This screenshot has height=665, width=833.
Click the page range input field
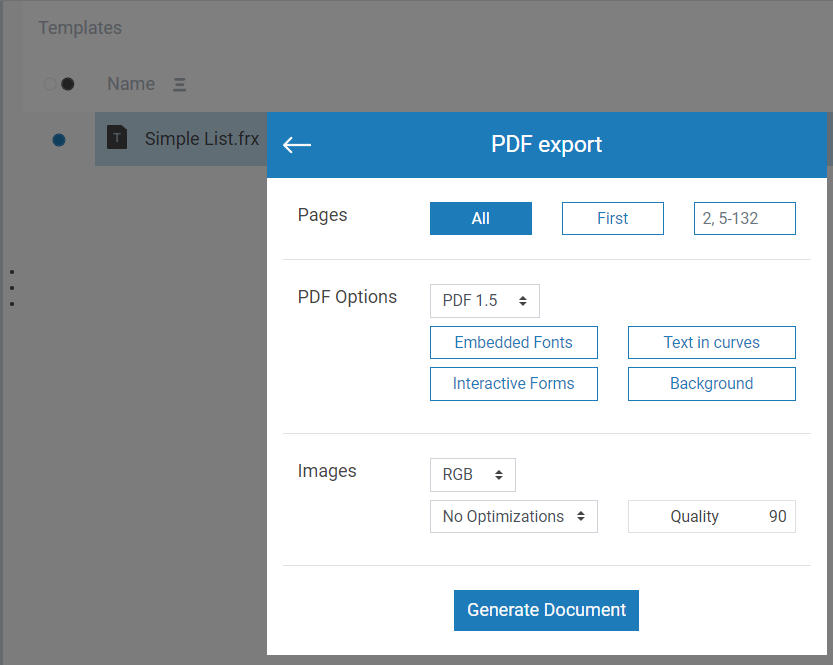pos(744,219)
